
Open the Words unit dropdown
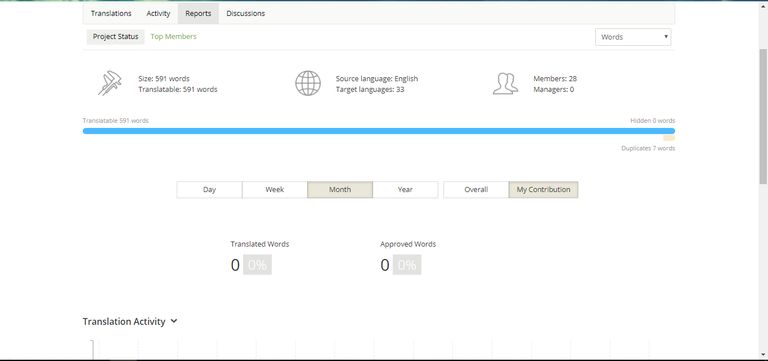pos(633,37)
